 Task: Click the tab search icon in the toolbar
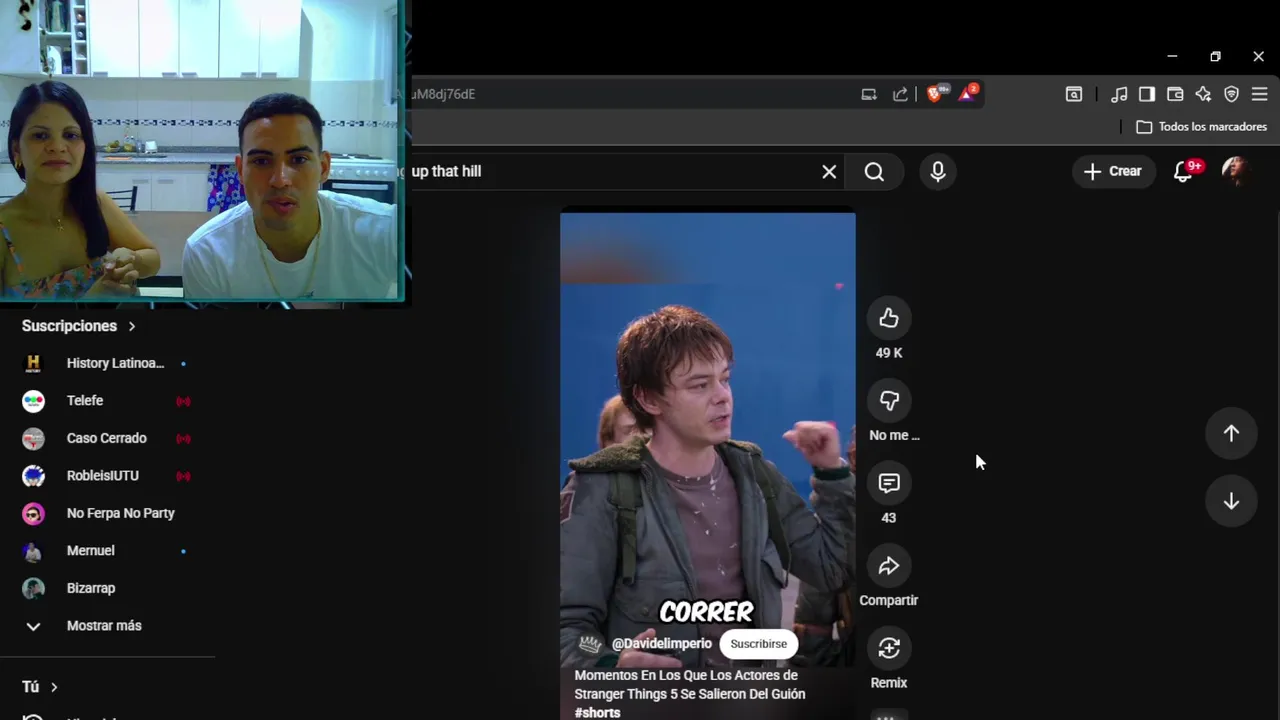pyautogui.click(x=1073, y=94)
